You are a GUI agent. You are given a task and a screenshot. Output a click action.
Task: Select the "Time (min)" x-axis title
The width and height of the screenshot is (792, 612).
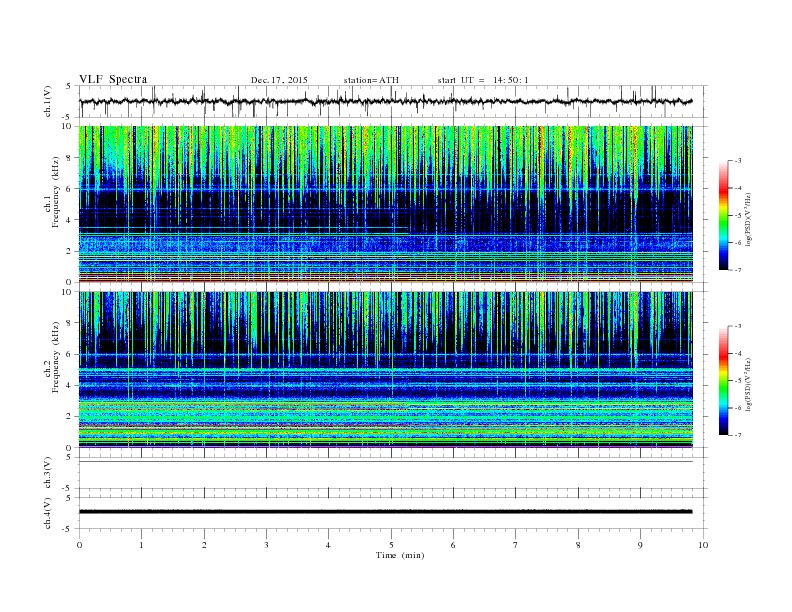400,555
